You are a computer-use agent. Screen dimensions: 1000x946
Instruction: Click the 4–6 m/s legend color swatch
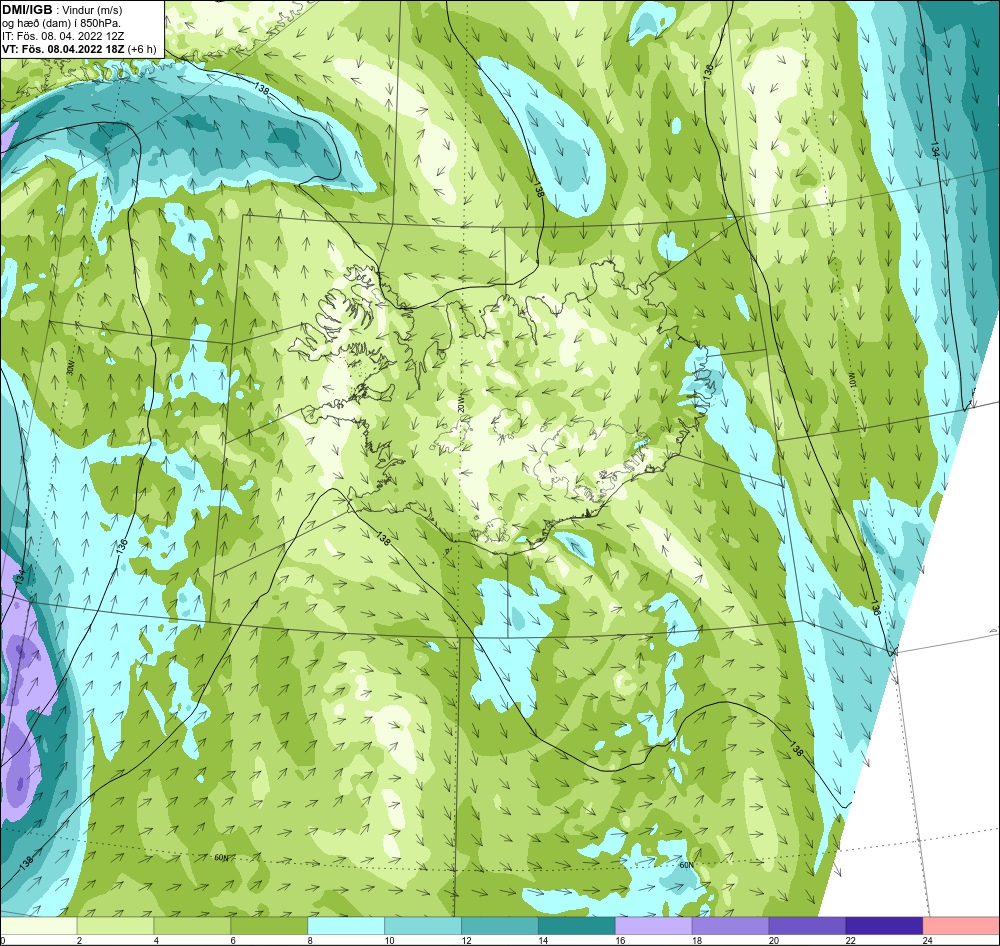tap(192, 926)
